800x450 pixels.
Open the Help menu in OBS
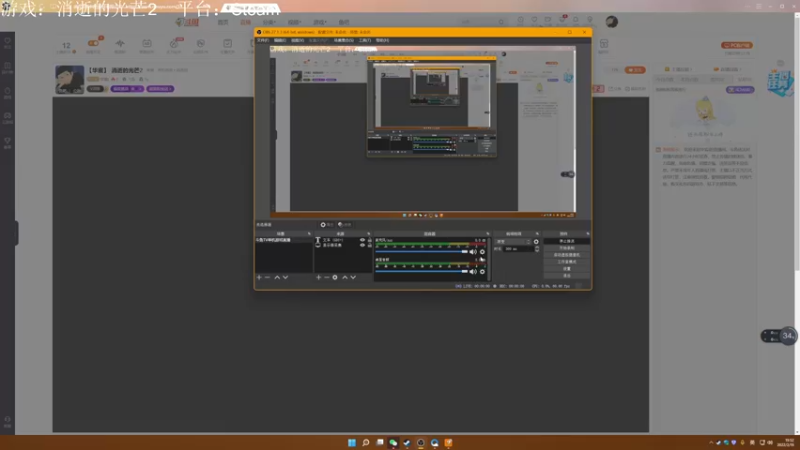382,40
